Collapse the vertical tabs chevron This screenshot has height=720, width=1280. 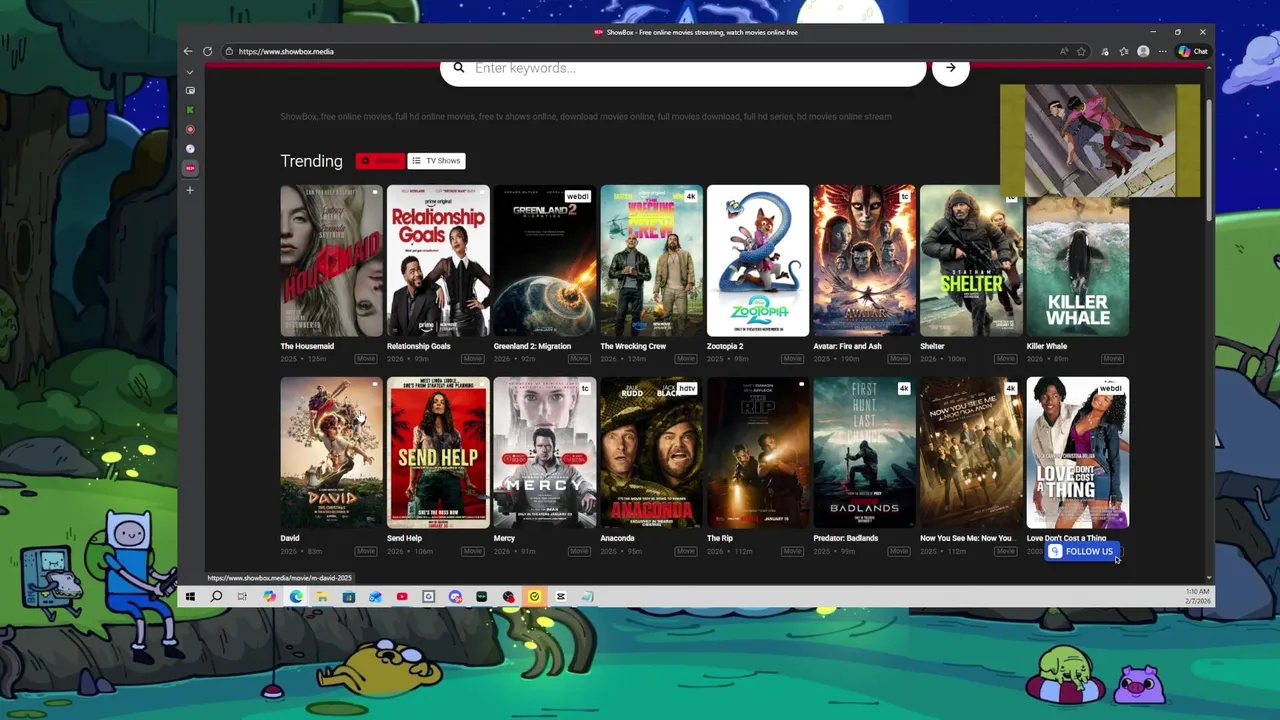coord(190,72)
